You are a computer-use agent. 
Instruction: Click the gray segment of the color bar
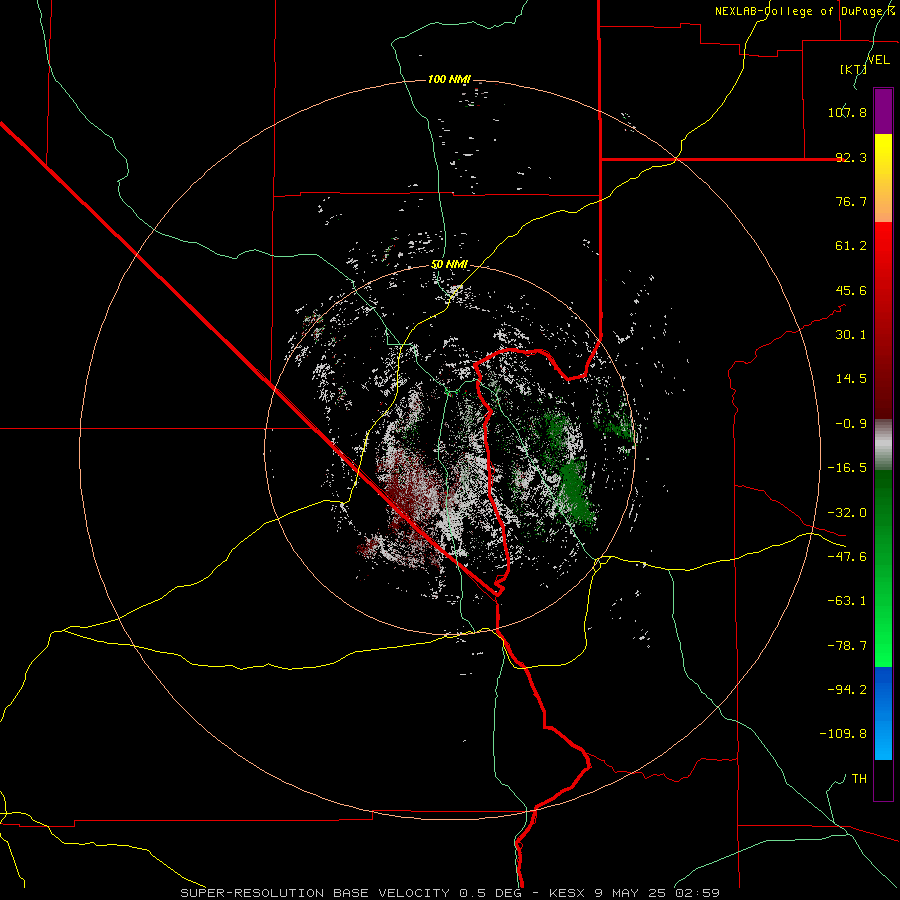click(883, 444)
